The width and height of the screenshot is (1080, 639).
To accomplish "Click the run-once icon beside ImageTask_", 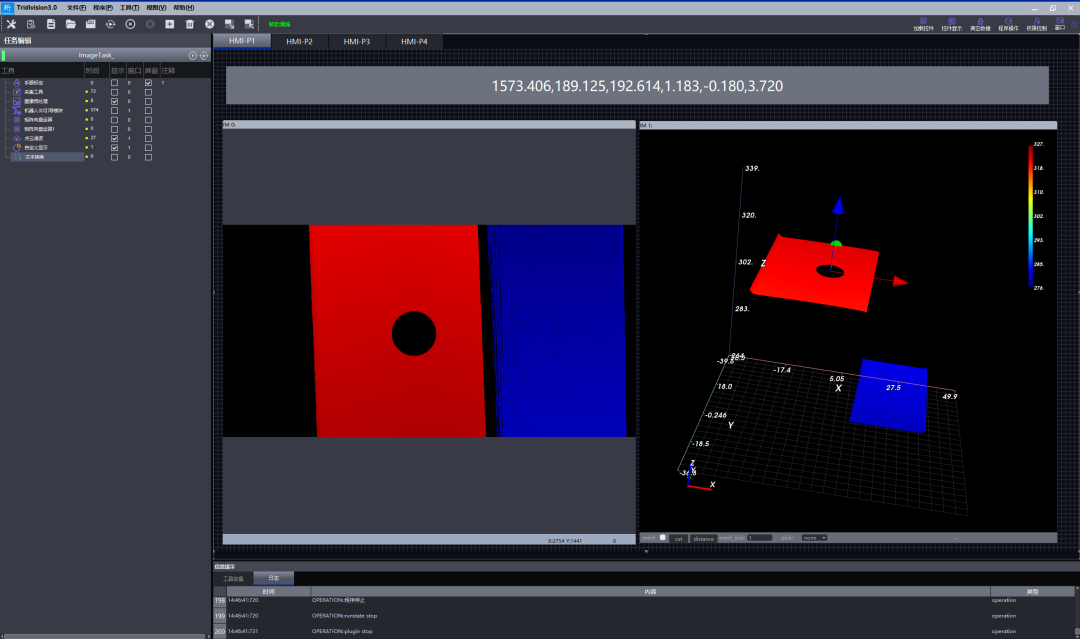I will (x=193, y=55).
